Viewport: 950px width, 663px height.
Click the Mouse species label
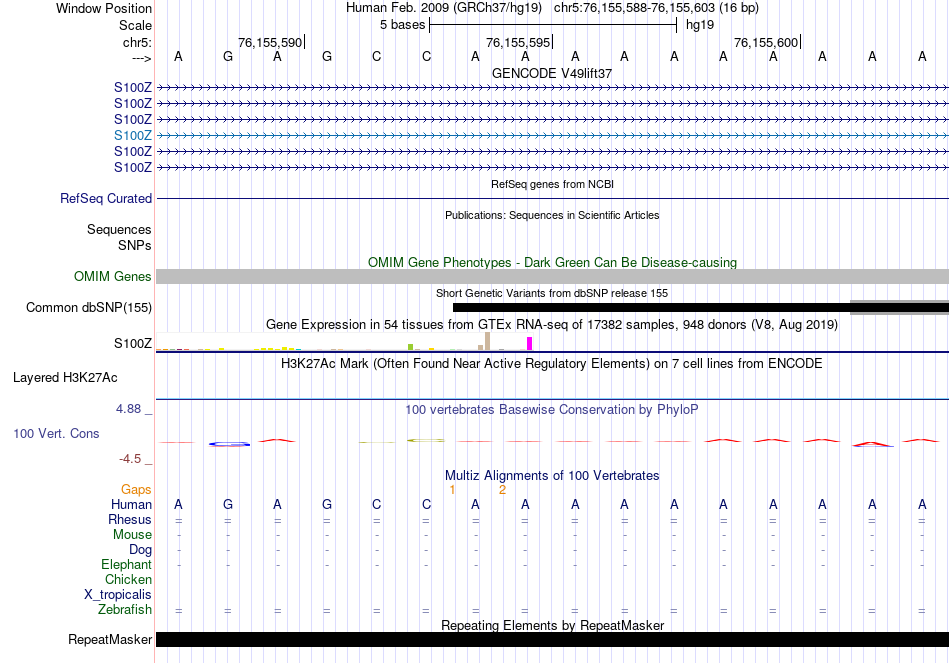pyautogui.click(x=132, y=535)
